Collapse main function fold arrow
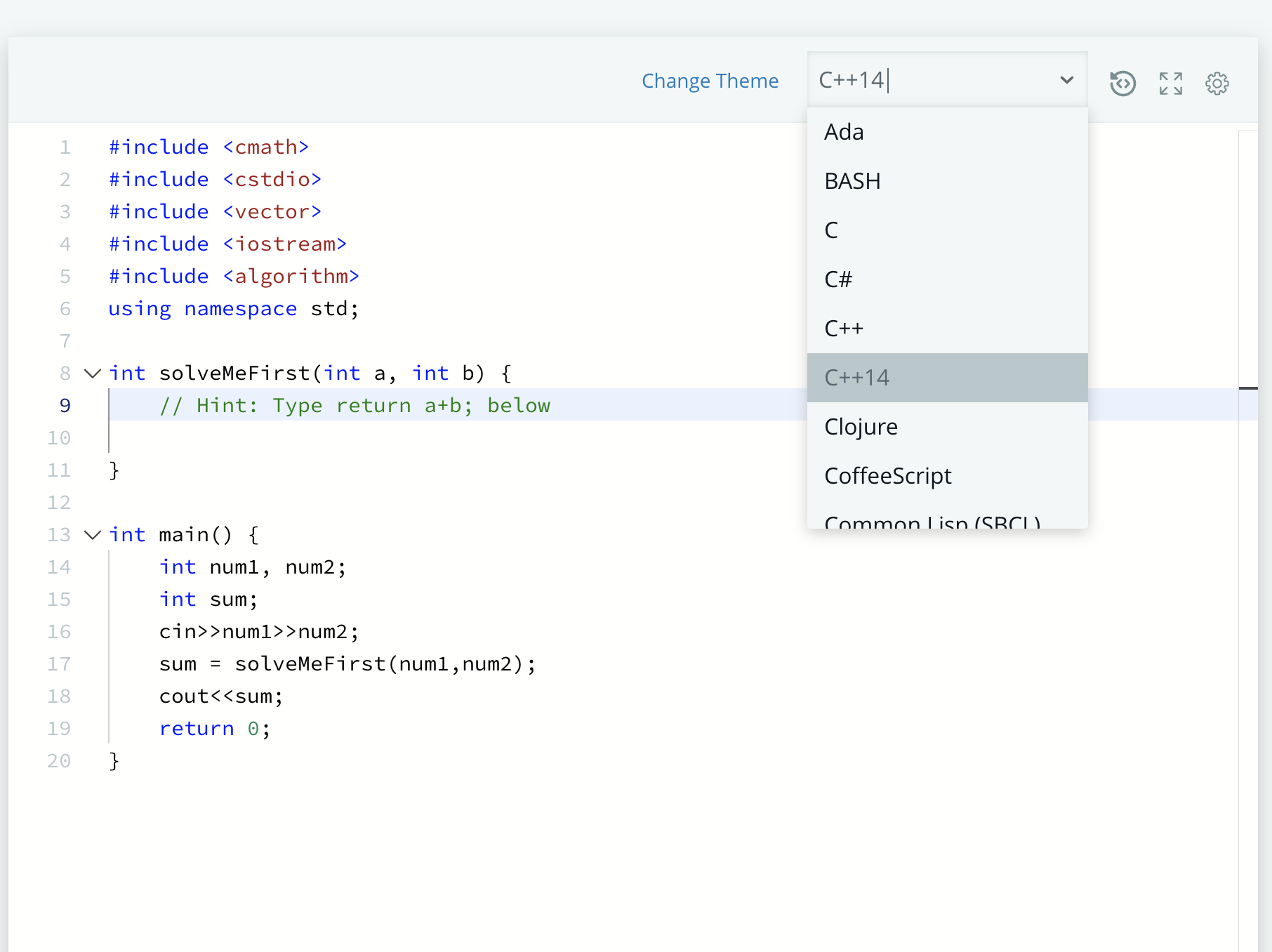The image size is (1272, 952). pos(92,534)
